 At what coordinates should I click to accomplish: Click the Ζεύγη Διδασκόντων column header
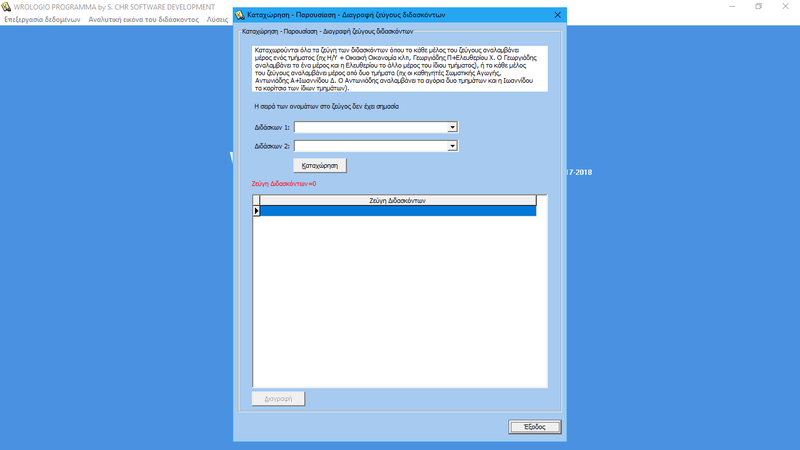[397, 201]
